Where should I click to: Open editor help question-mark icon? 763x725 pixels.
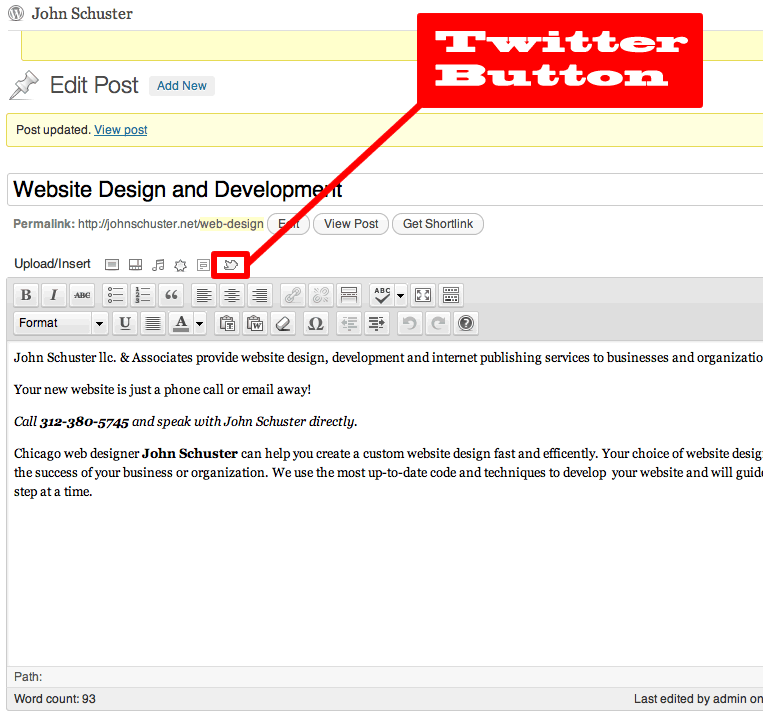tap(466, 323)
